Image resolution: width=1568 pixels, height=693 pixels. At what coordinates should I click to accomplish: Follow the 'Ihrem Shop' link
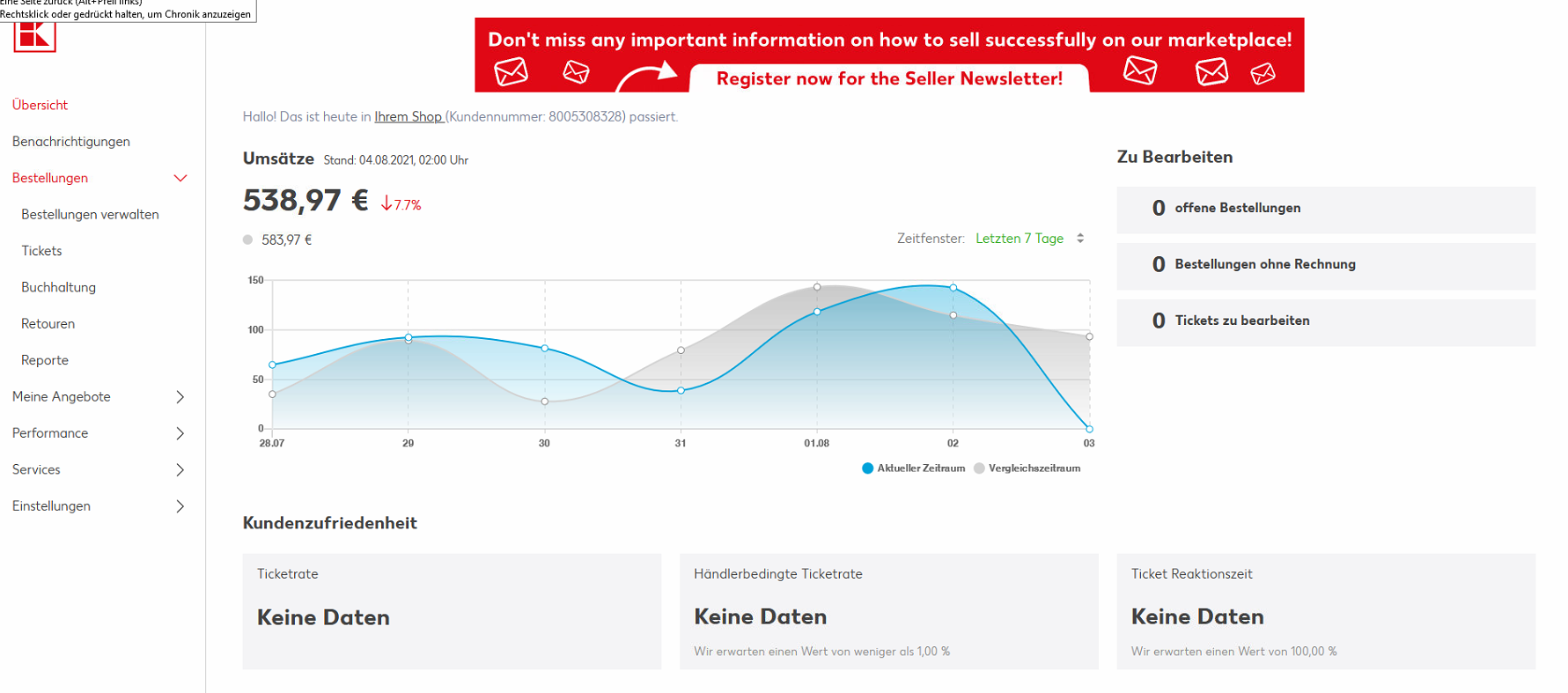point(409,117)
